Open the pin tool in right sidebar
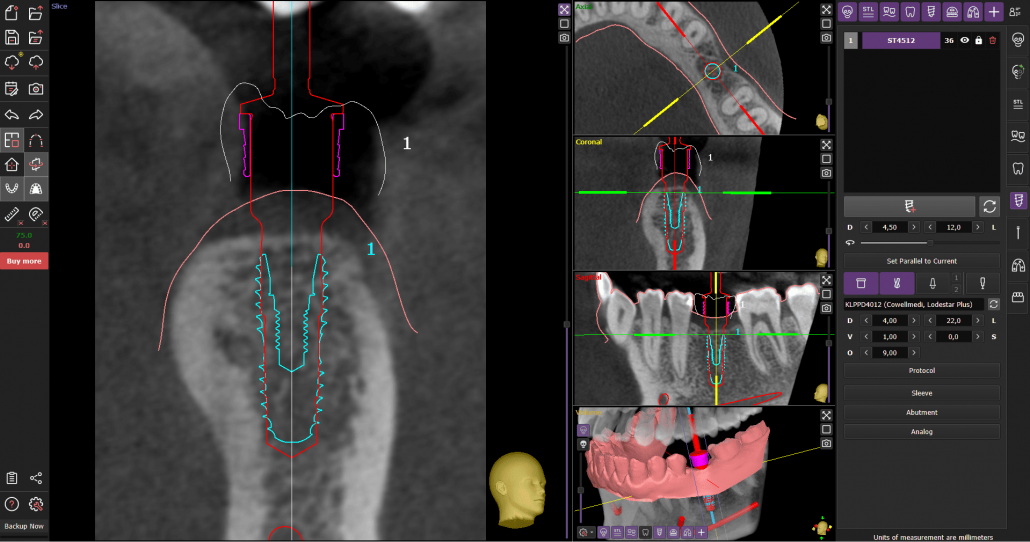Screen dimensions: 1030x542 [1018, 232]
